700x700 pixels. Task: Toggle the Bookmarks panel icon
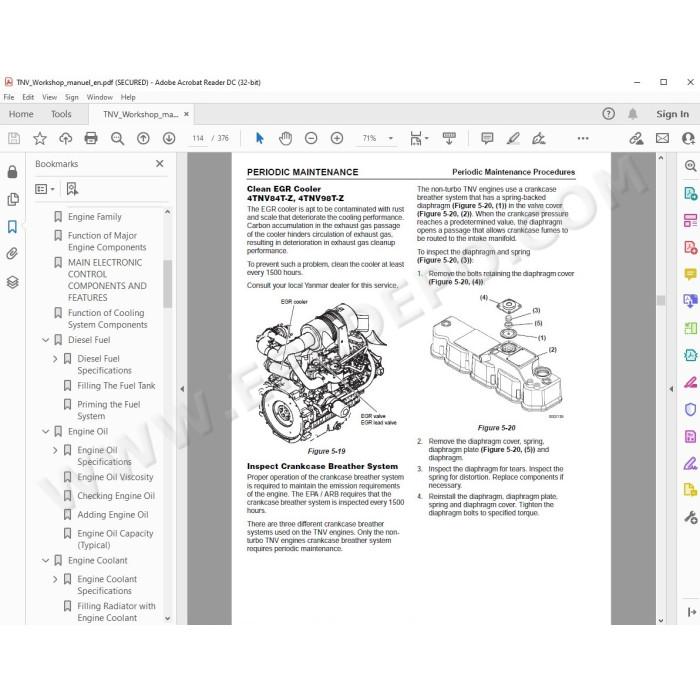click(x=12, y=227)
